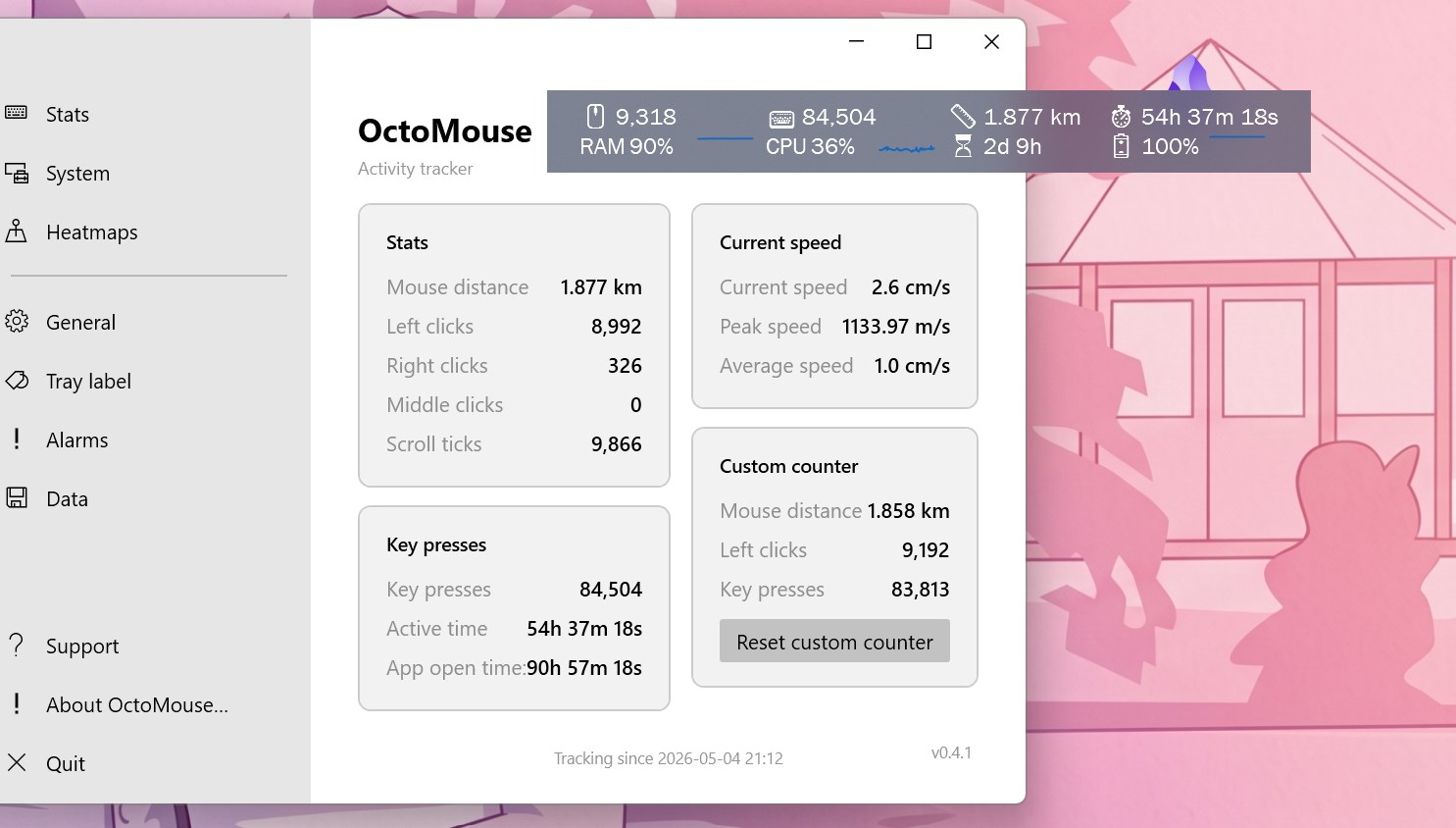Click the version label v0.4.1

951,752
